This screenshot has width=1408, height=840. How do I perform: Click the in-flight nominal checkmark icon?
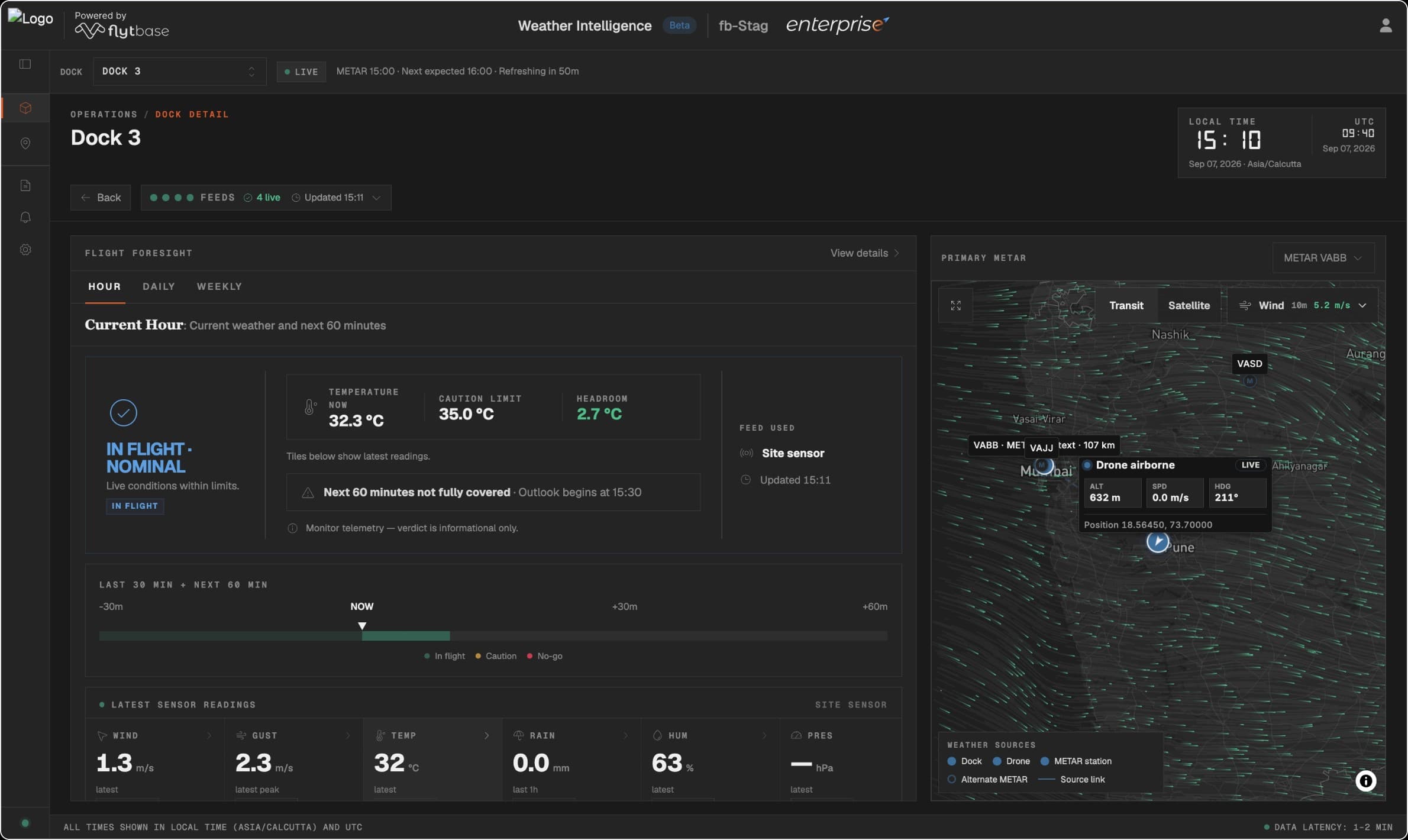(x=123, y=412)
